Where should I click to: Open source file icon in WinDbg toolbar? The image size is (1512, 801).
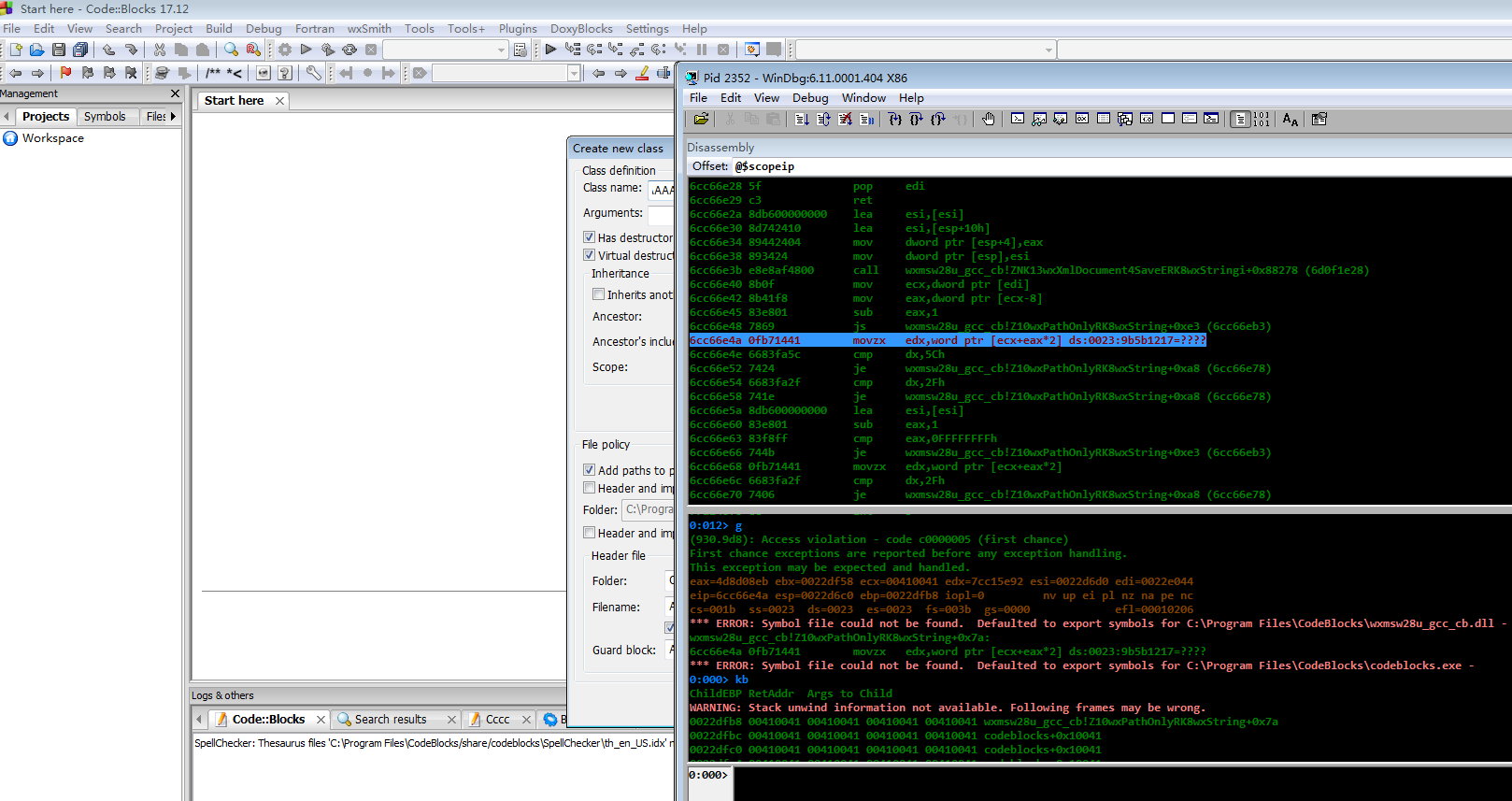[x=701, y=119]
